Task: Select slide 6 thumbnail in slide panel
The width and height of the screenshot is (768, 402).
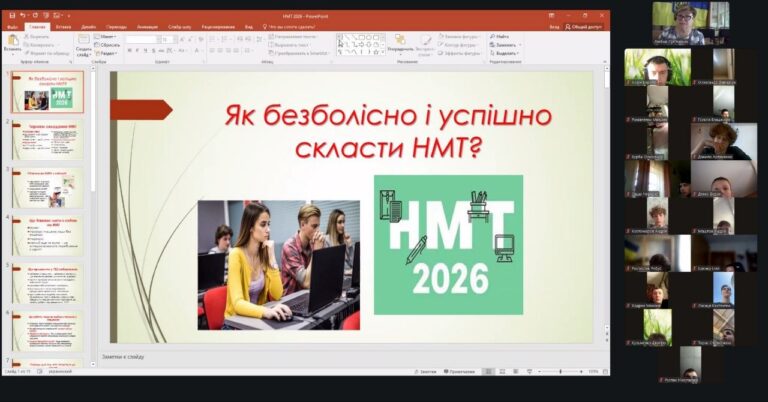Action: click(48, 331)
